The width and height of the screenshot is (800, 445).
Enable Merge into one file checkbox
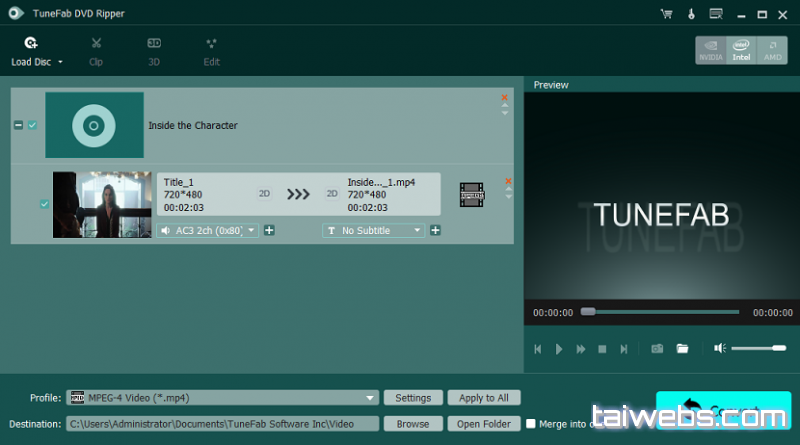coord(531,423)
